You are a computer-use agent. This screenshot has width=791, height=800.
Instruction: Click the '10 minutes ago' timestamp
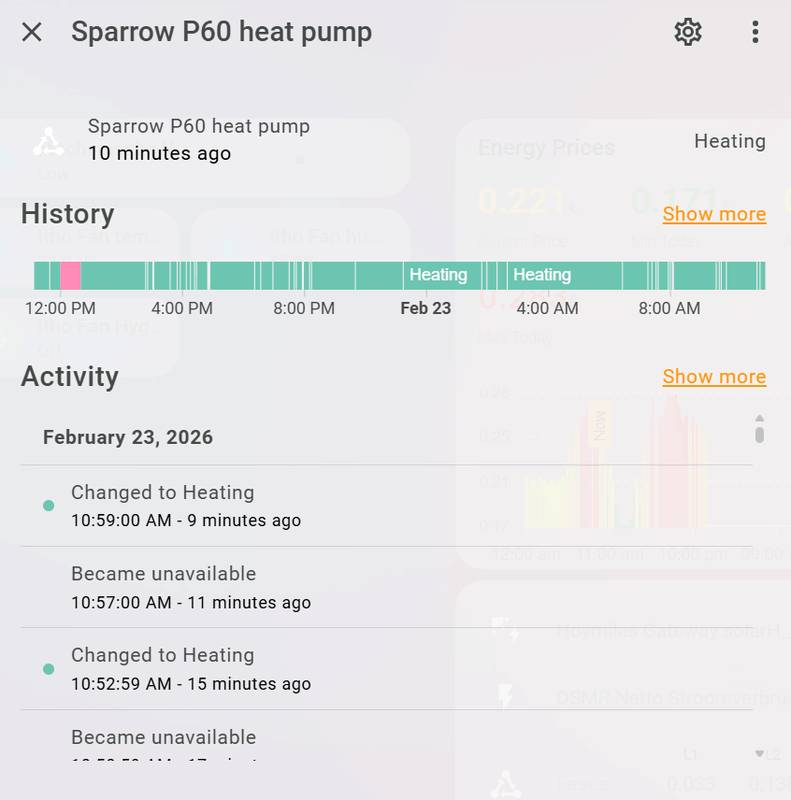[159, 154]
